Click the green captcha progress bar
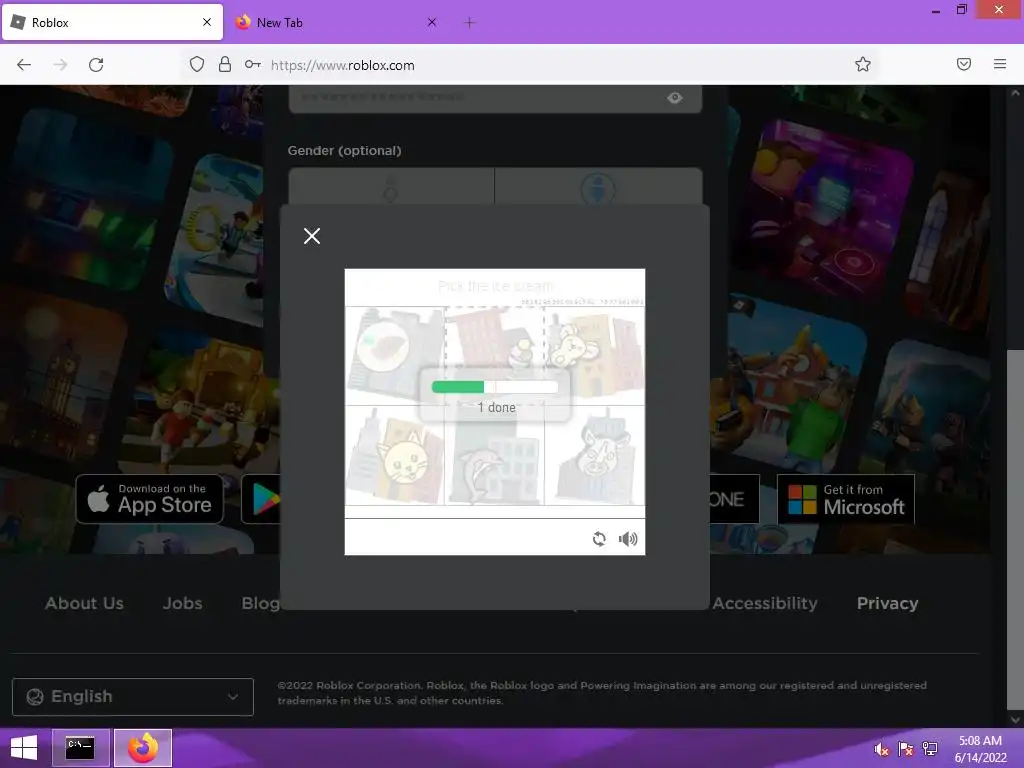 495,387
